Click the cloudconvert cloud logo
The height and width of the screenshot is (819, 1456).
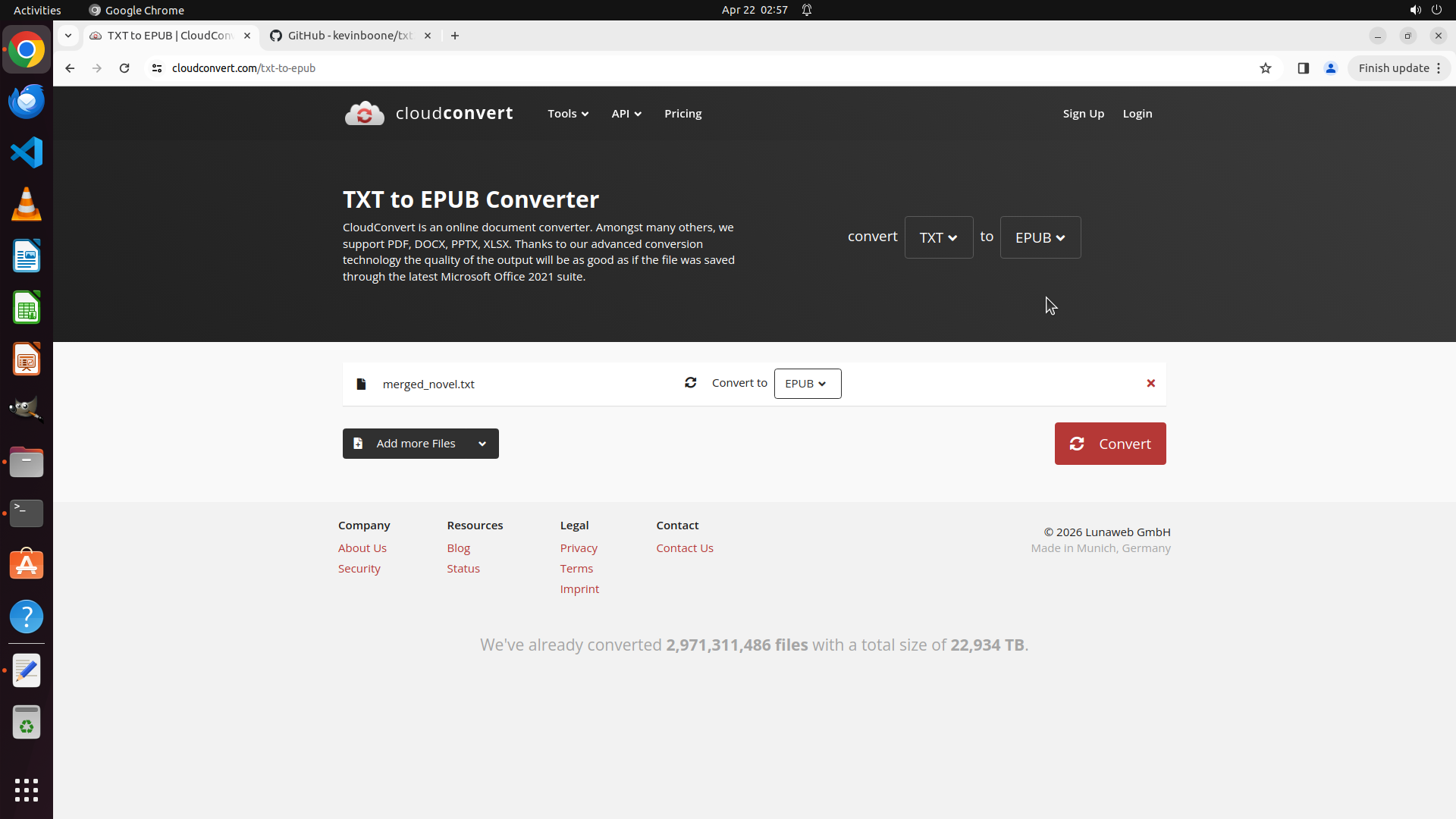coord(365,114)
